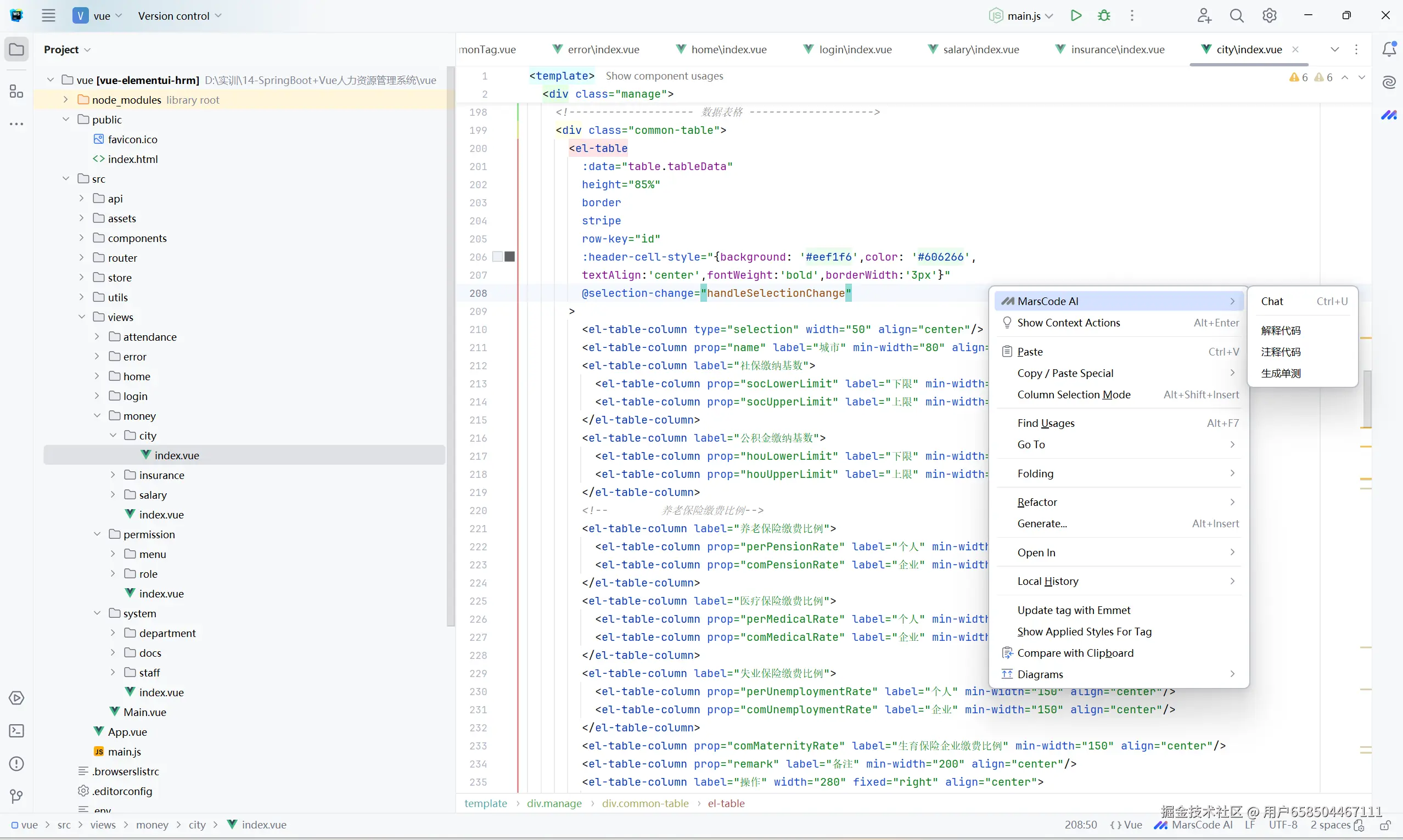Switch to the salary\index.vue tab
Screen dimensions: 1403x840
pos(981,49)
